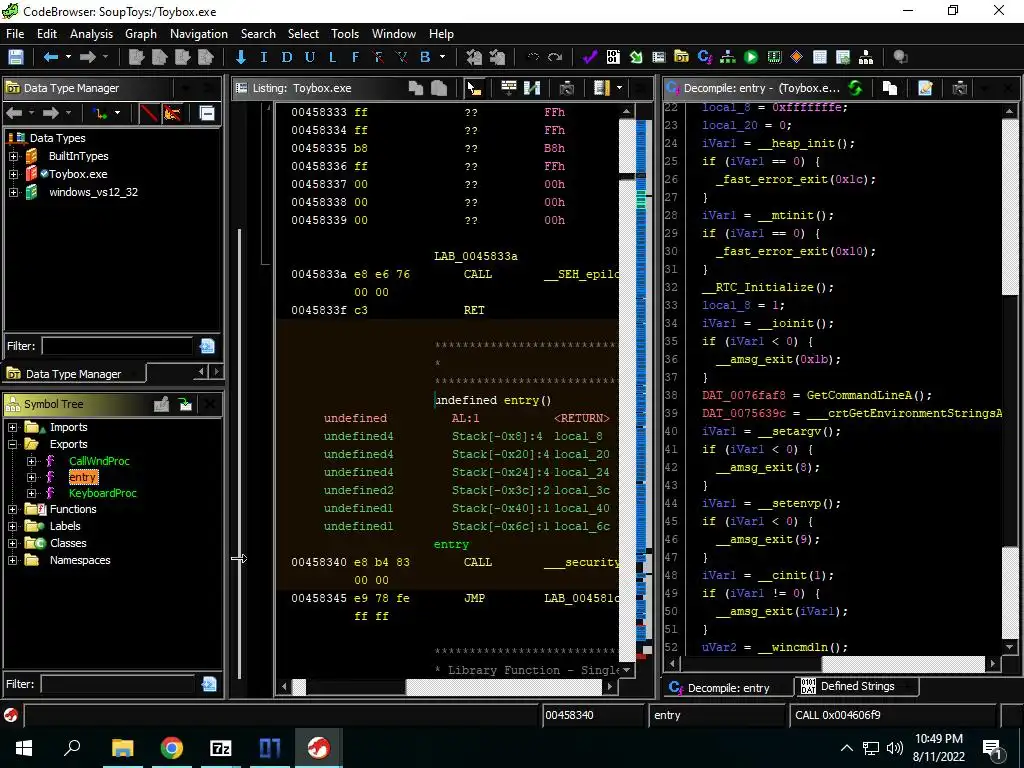The width and height of the screenshot is (1024, 768).
Task: Open the Window menu
Action: (x=394, y=34)
